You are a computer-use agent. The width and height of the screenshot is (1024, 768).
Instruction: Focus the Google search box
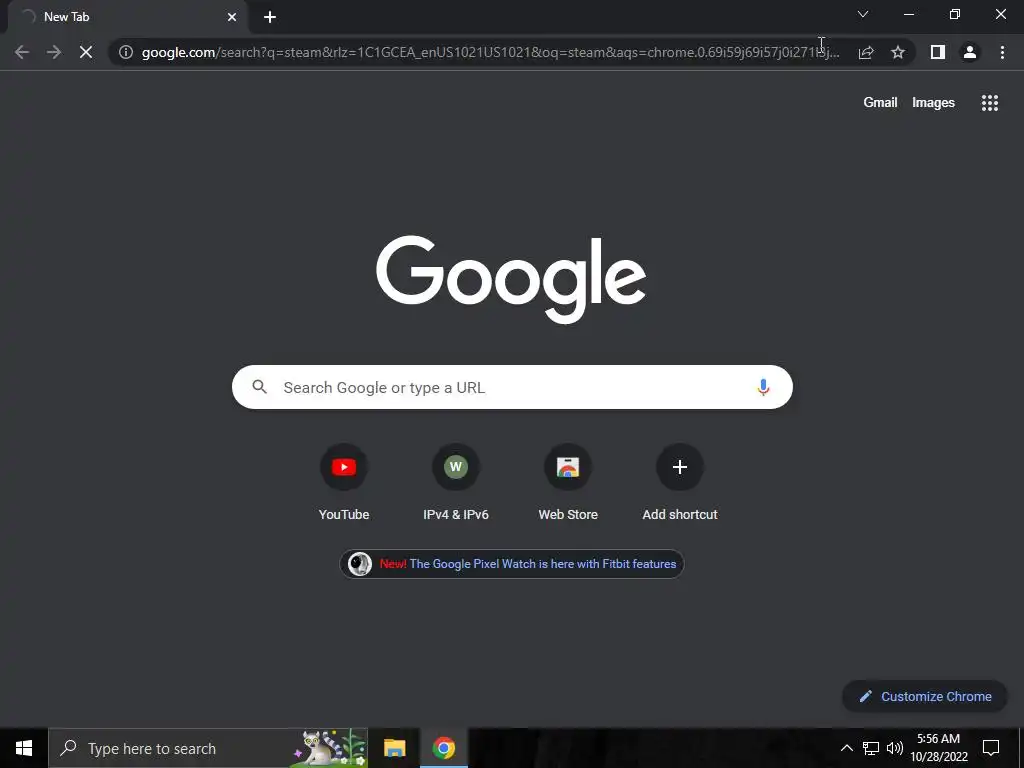coord(512,387)
